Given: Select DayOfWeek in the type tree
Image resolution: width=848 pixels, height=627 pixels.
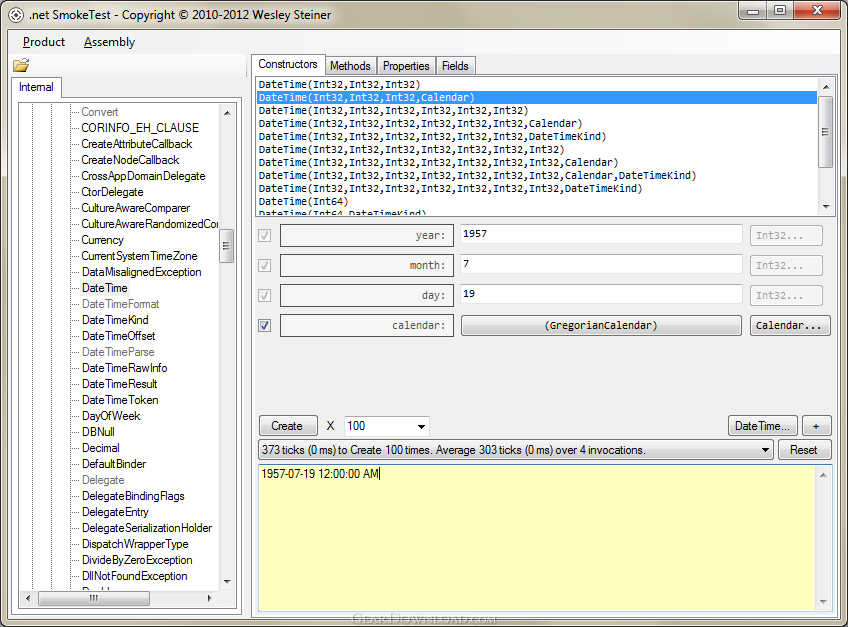Looking at the screenshot, I should pyautogui.click(x=111, y=416).
